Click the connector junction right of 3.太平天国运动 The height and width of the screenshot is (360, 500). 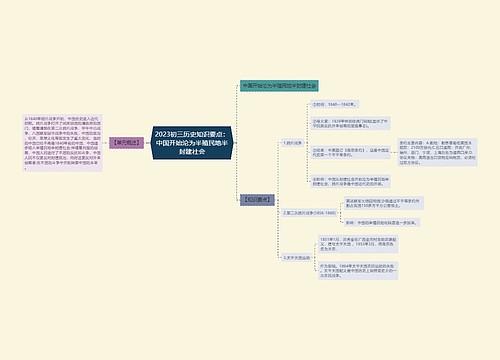[313, 257]
